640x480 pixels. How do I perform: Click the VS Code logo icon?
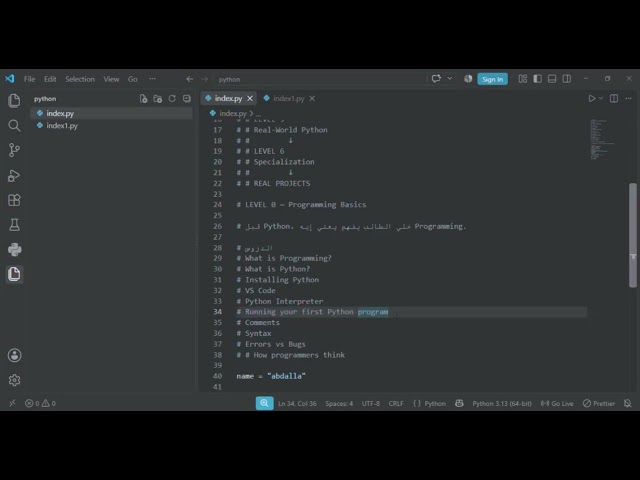coord(10,79)
